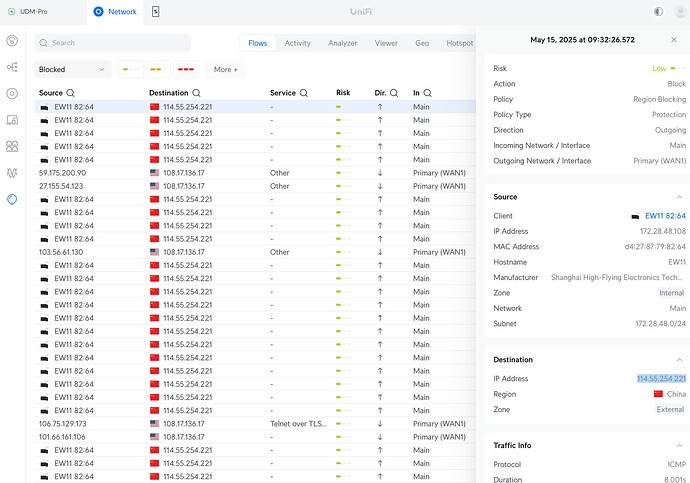Close the flow details panel
690x483 pixels.
(674, 39)
